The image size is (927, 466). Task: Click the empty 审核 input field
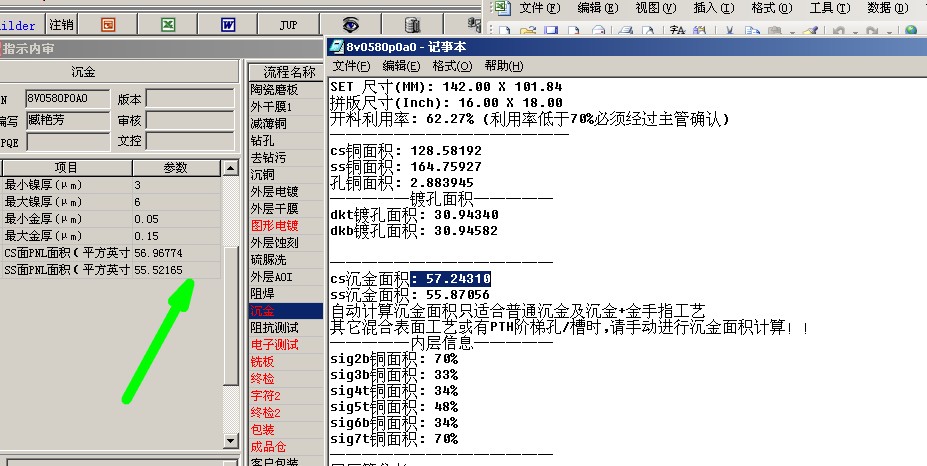click(x=190, y=120)
